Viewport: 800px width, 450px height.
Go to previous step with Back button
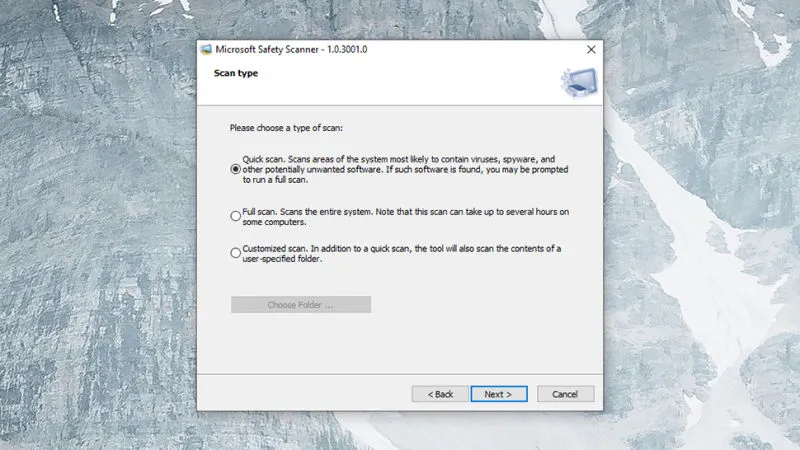point(440,394)
